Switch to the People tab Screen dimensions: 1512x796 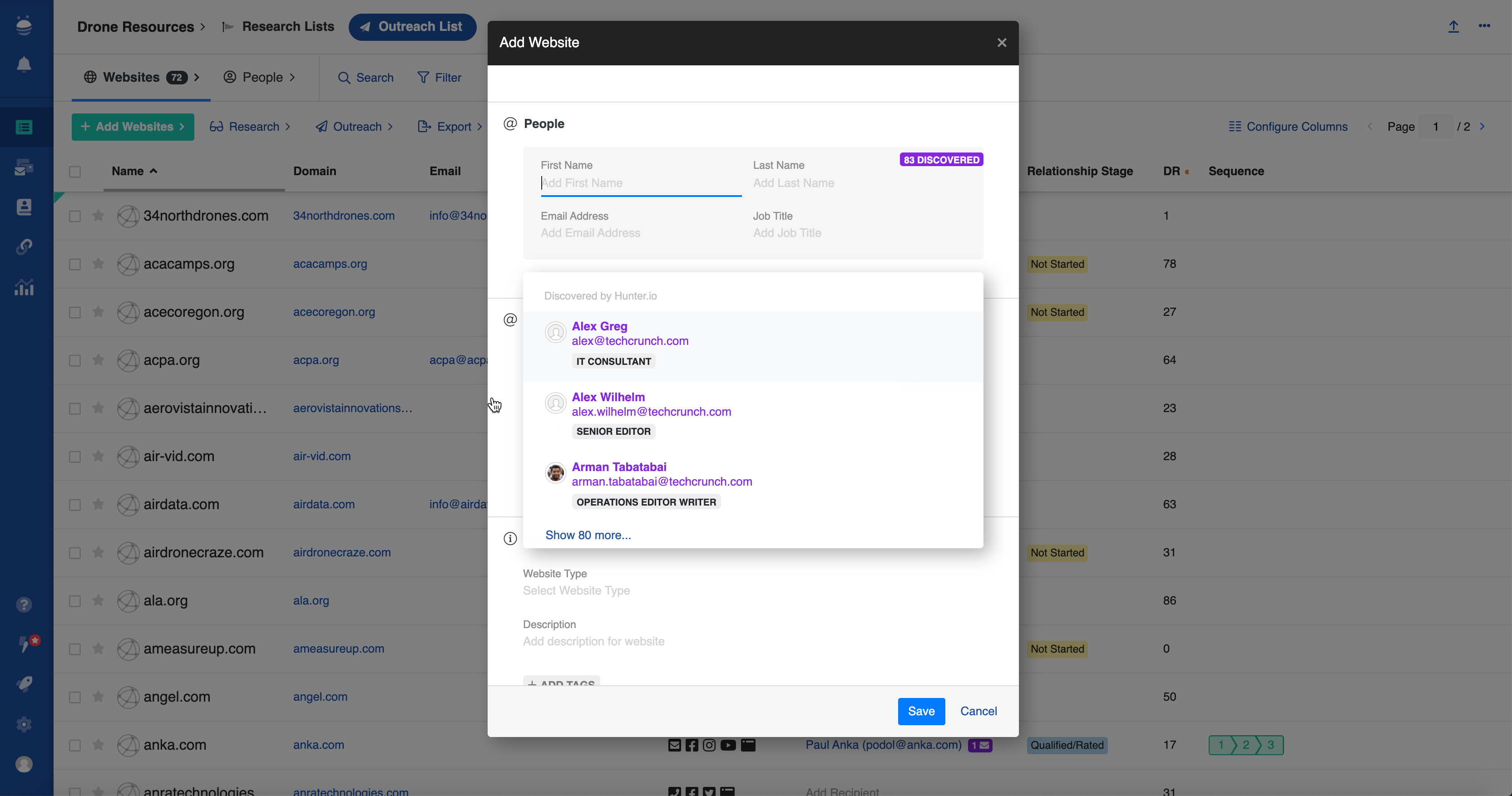(259, 78)
